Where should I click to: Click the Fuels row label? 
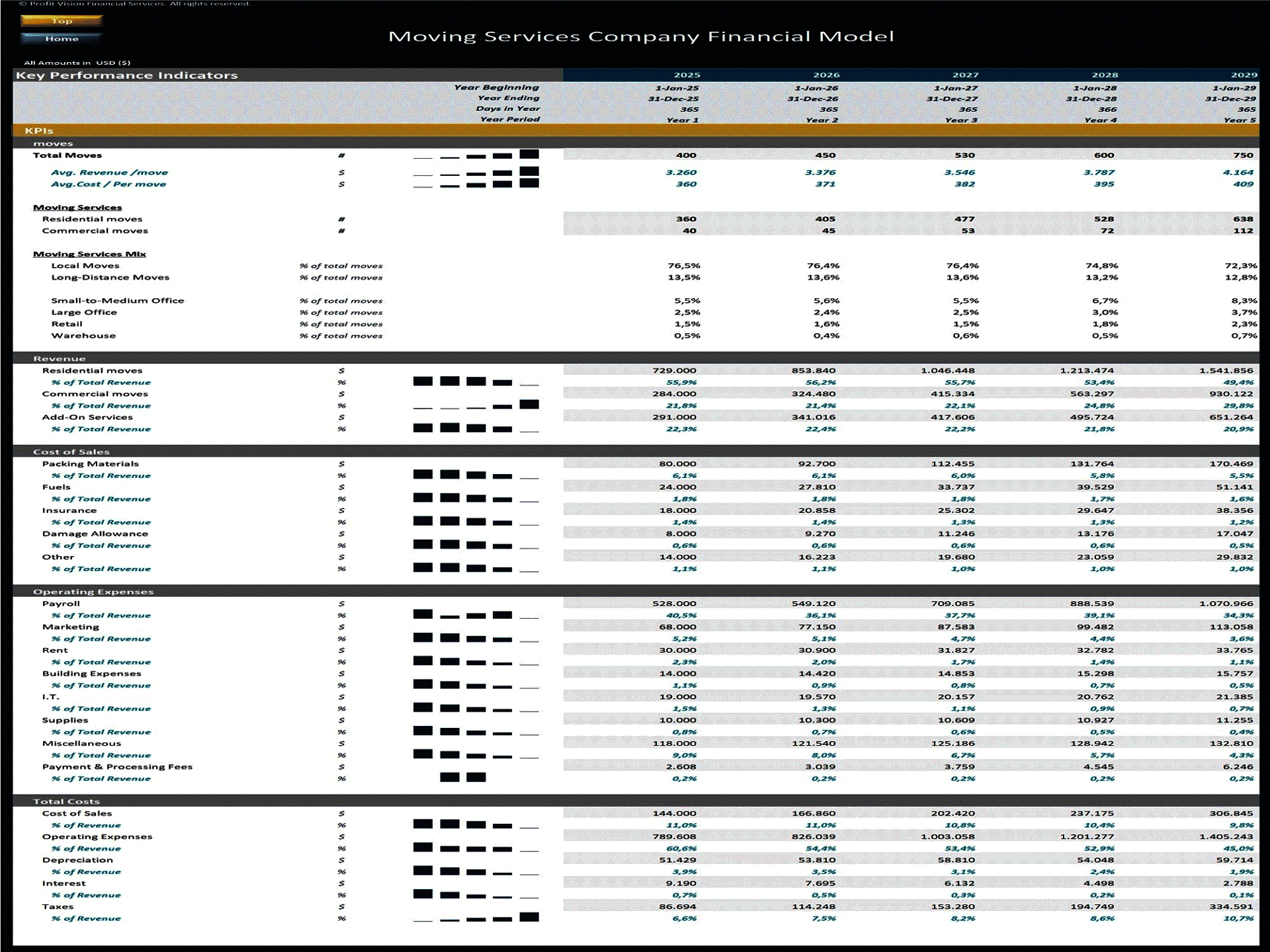coord(56,487)
